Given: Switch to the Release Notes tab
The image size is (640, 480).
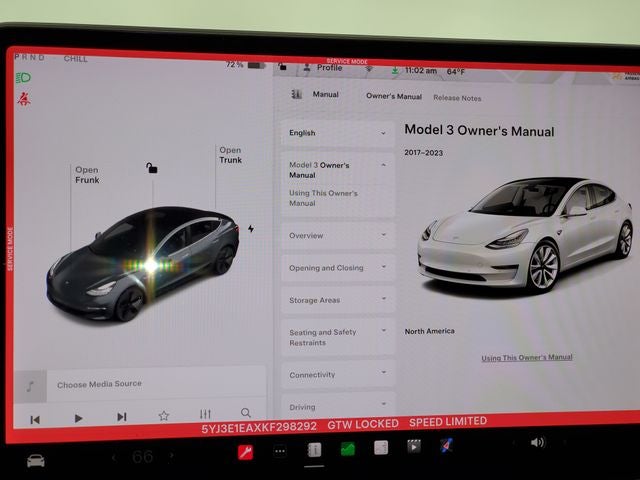Looking at the screenshot, I should click(x=457, y=98).
